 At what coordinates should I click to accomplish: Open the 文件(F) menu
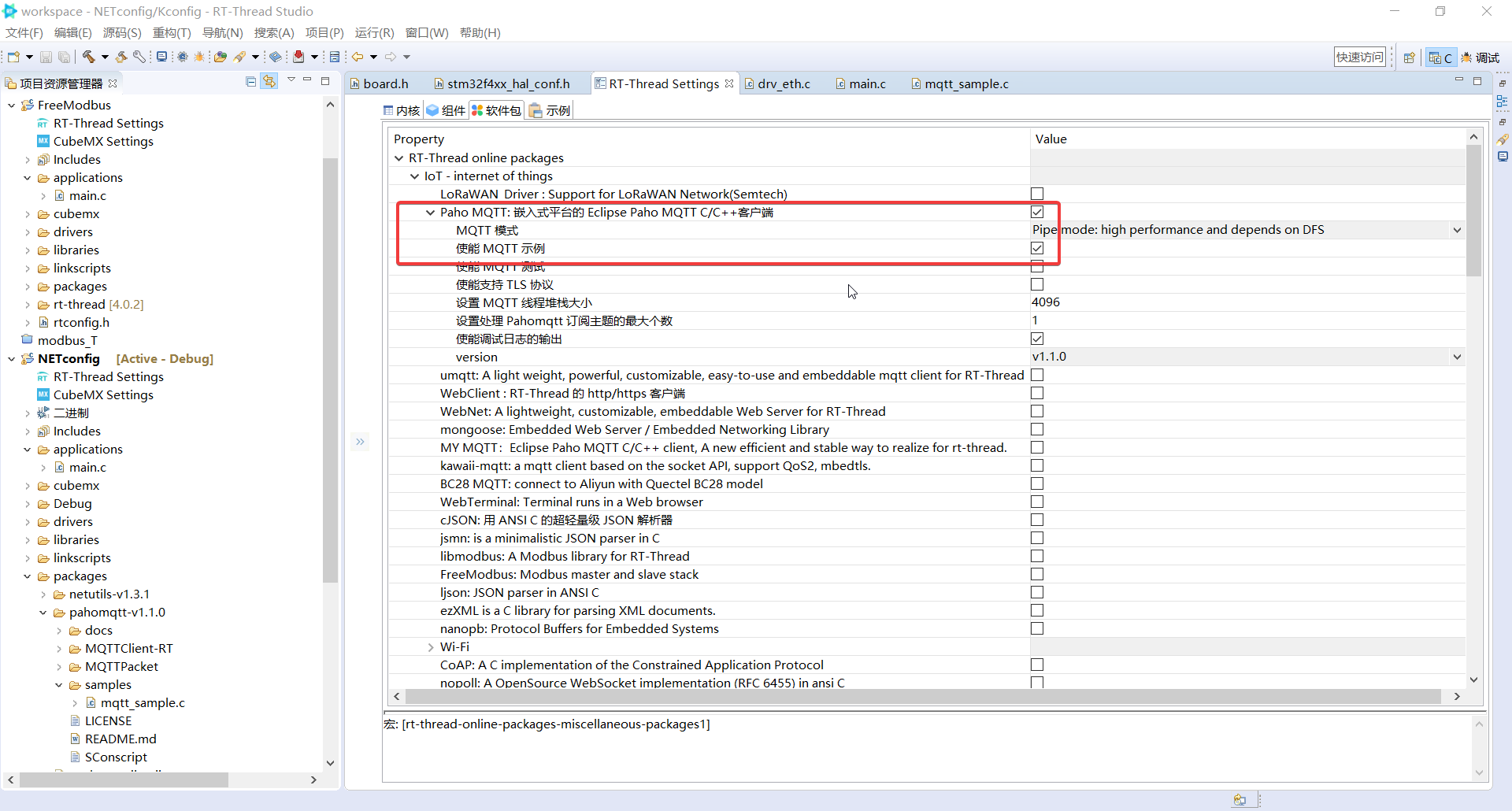[x=24, y=32]
